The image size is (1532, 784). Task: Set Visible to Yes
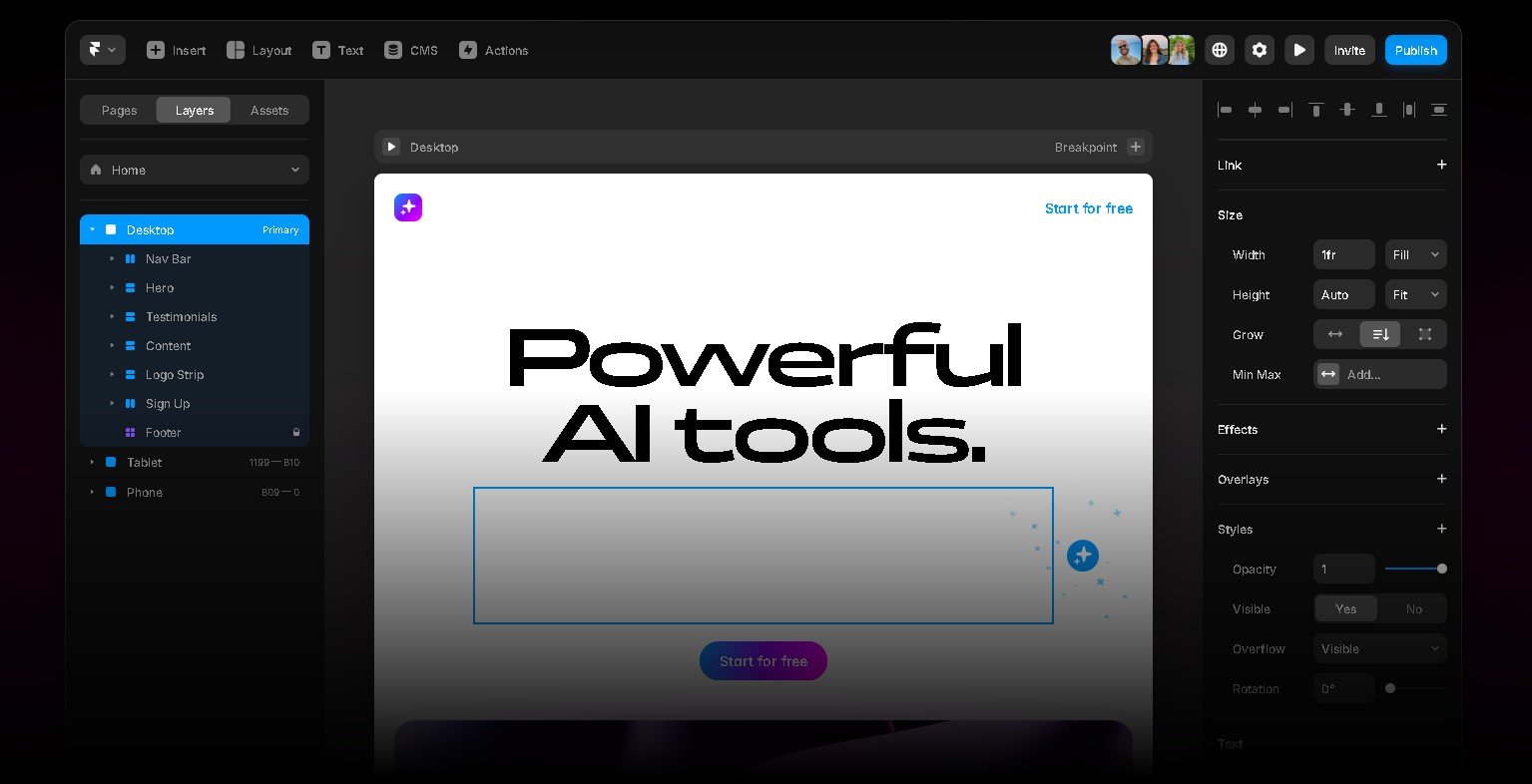tap(1346, 608)
